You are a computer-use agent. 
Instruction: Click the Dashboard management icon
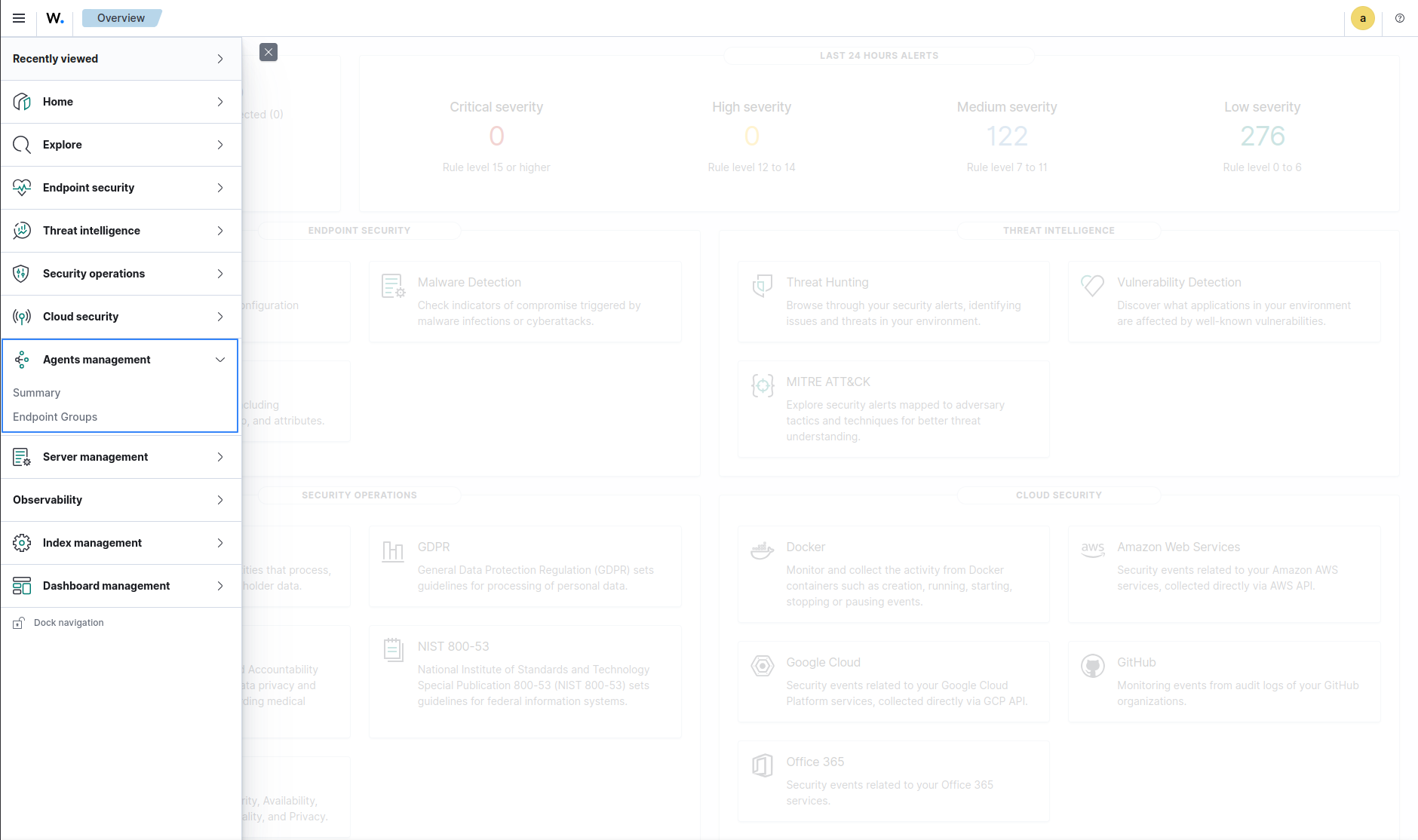[x=22, y=585]
